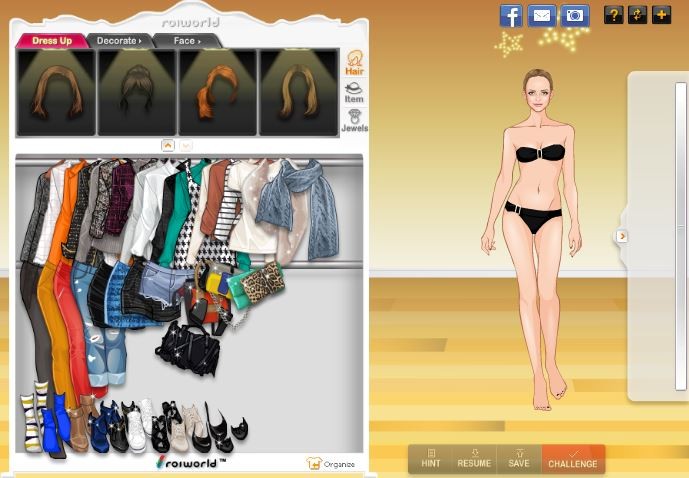The height and width of the screenshot is (478, 689).
Task: Switch to the Dress Up tab
Action: coord(51,41)
